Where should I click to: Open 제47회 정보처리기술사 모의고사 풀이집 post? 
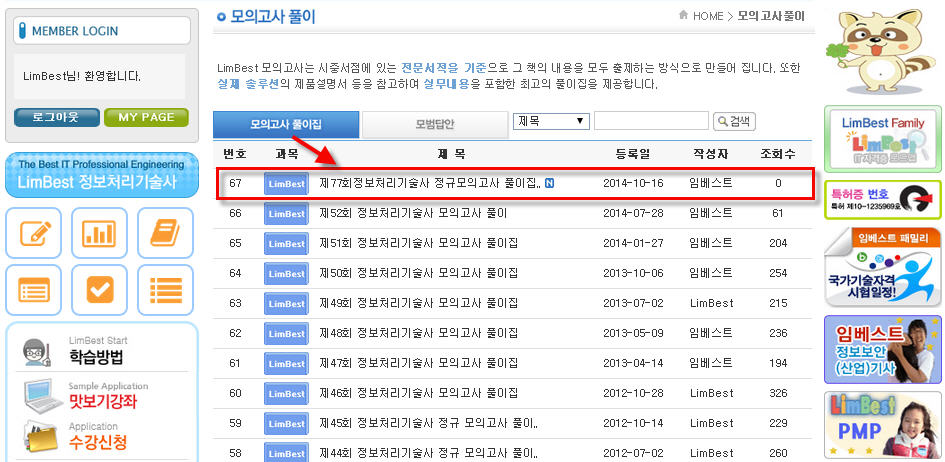(x=418, y=363)
